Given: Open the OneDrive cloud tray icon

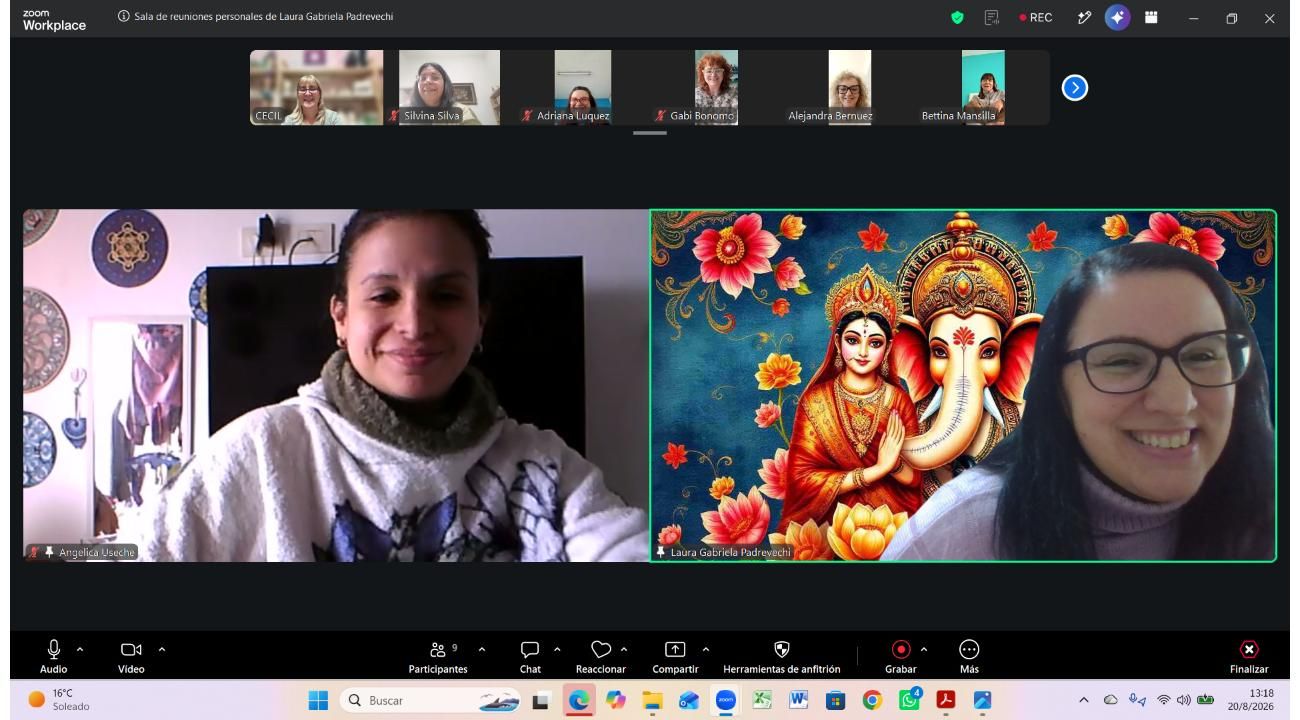Looking at the screenshot, I should (1110, 700).
